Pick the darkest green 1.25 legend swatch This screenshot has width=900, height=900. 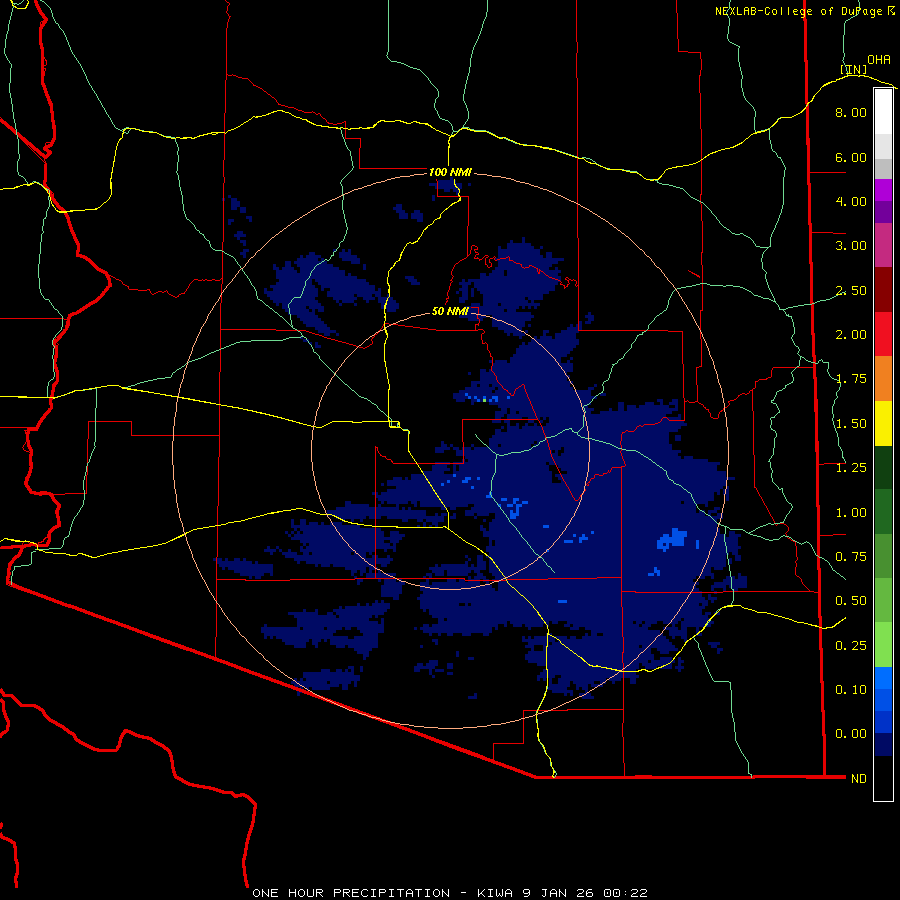point(883,467)
